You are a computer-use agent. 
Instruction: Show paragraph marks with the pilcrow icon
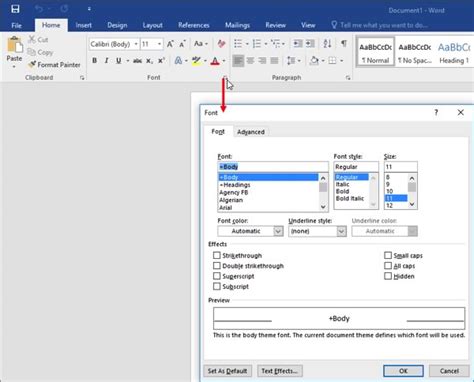pyautogui.click(x=344, y=44)
